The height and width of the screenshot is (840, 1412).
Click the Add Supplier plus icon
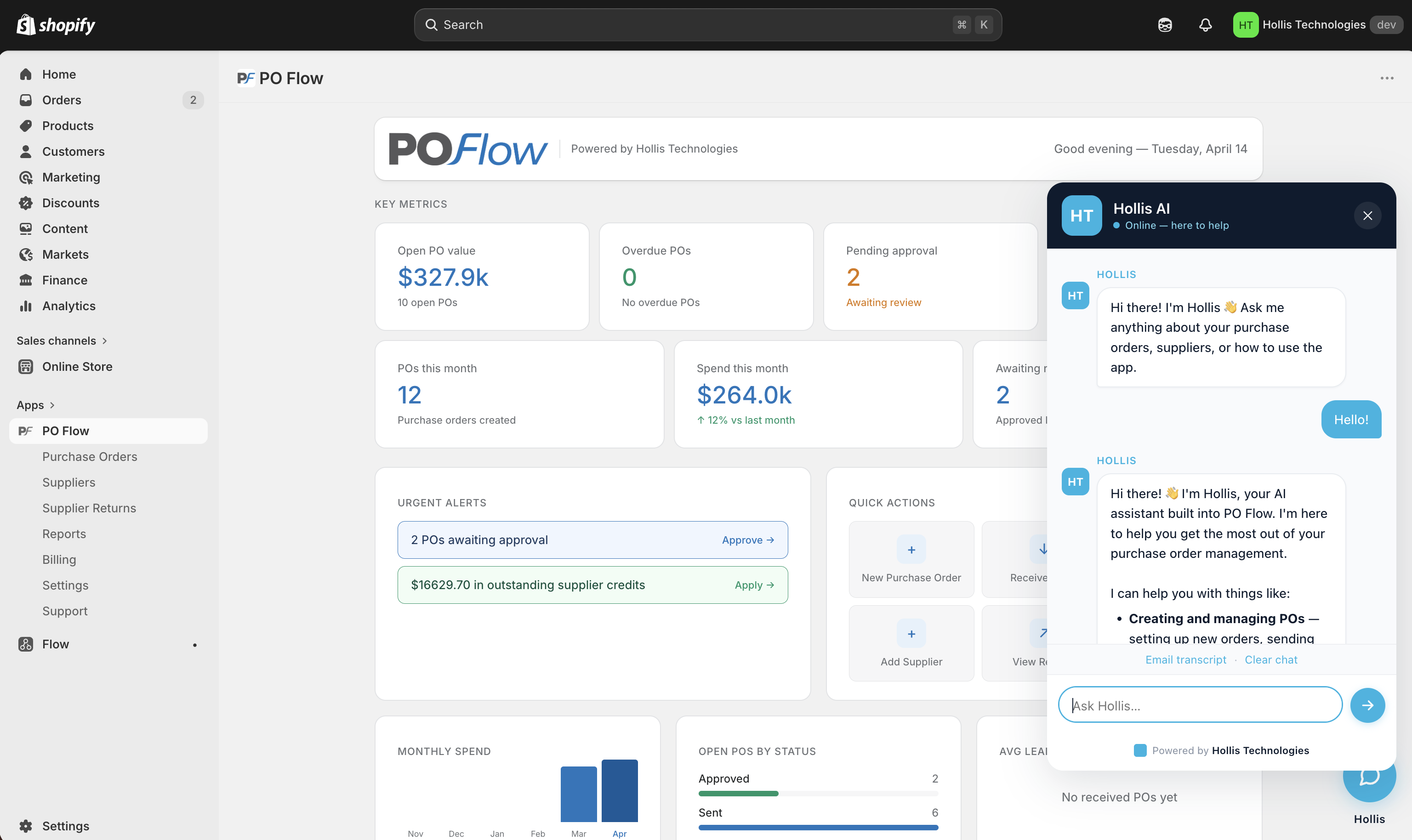click(911, 633)
